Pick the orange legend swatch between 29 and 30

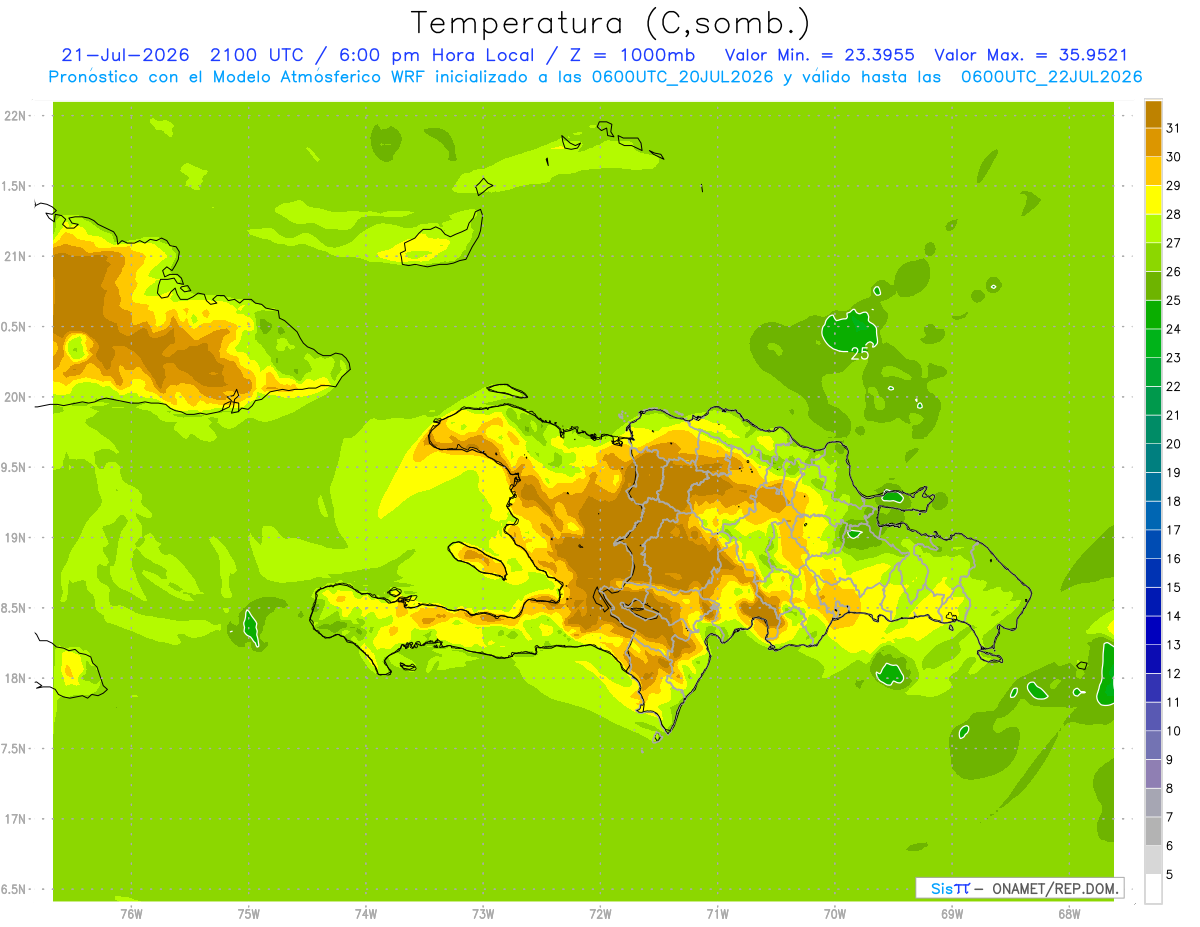coord(1153,171)
